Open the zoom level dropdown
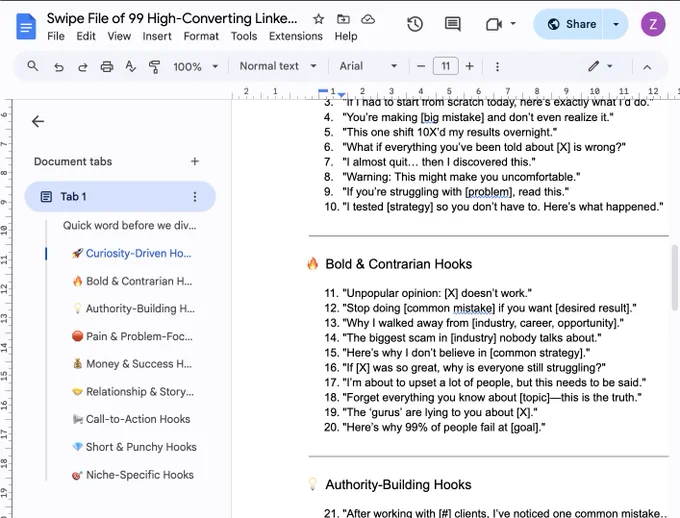This screenshot has width=680, height=518. tap(195, 67)
